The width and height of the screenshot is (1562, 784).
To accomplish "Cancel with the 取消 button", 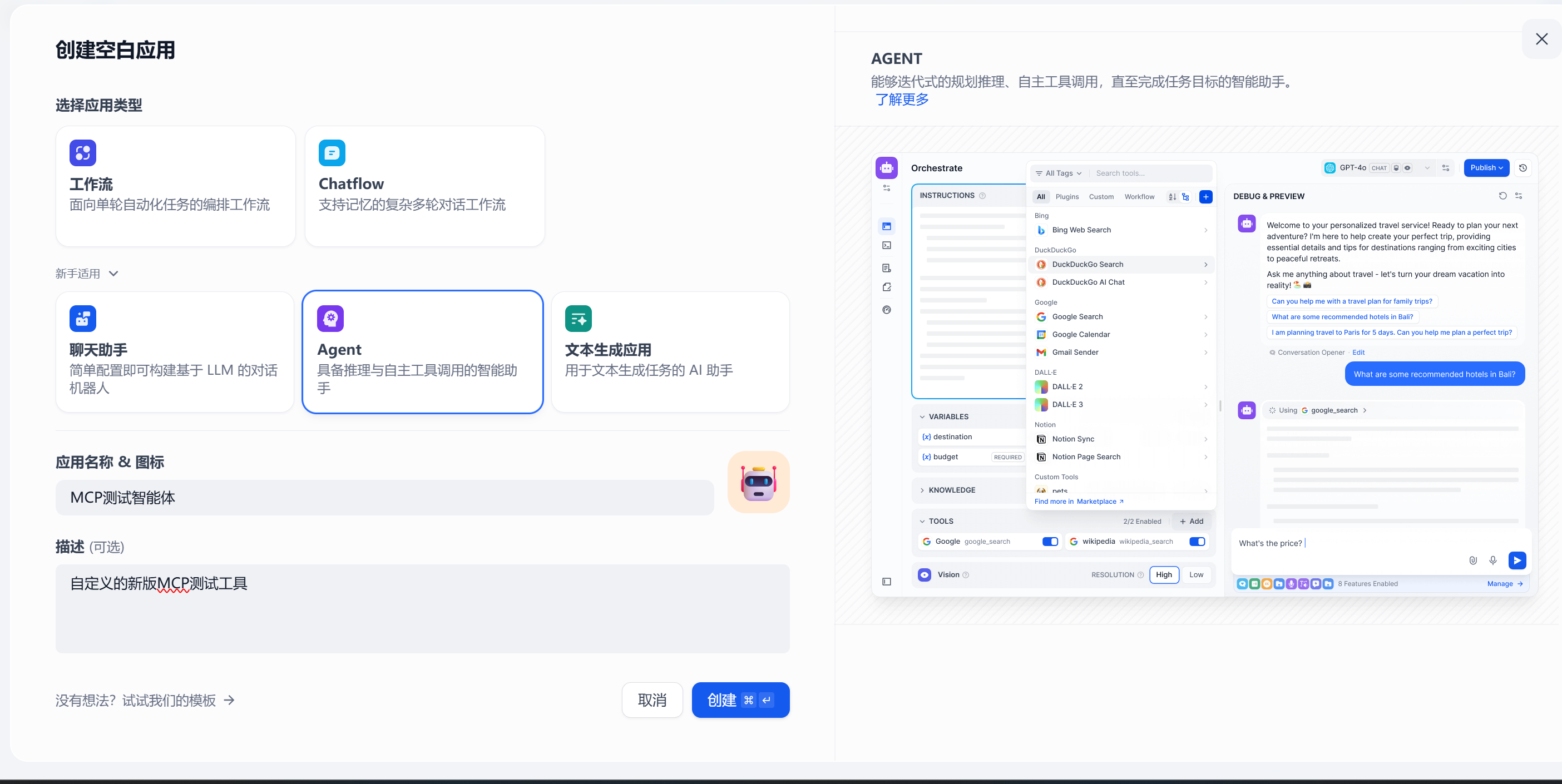I will coord(652,700).
